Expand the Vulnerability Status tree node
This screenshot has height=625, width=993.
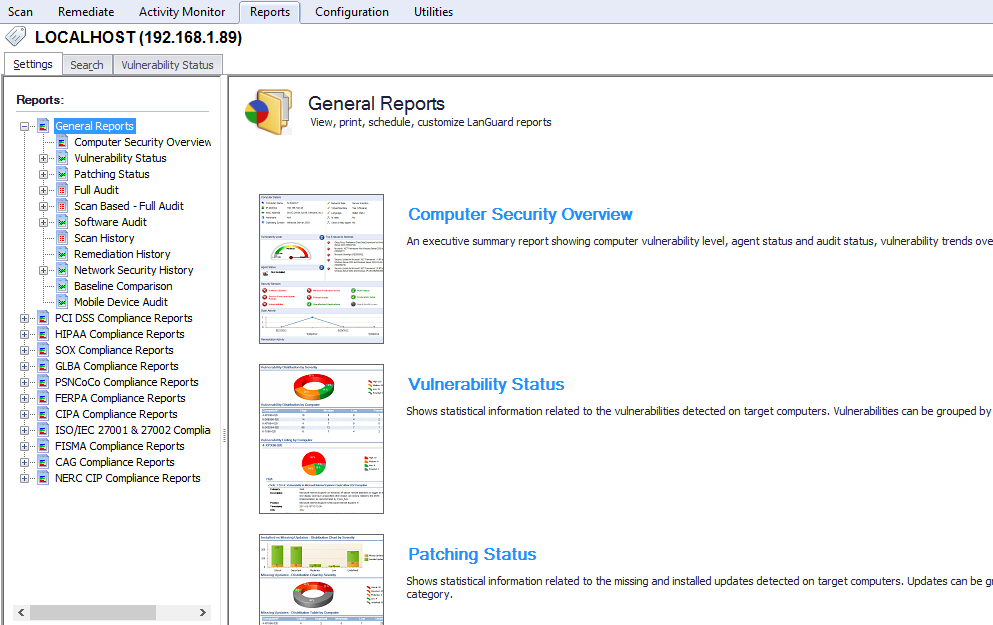coord(43,158)
